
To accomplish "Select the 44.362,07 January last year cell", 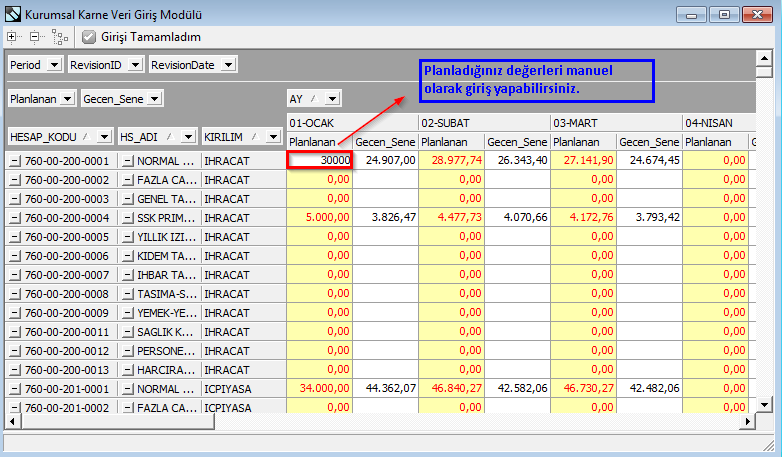I will (x=386, y=388).
